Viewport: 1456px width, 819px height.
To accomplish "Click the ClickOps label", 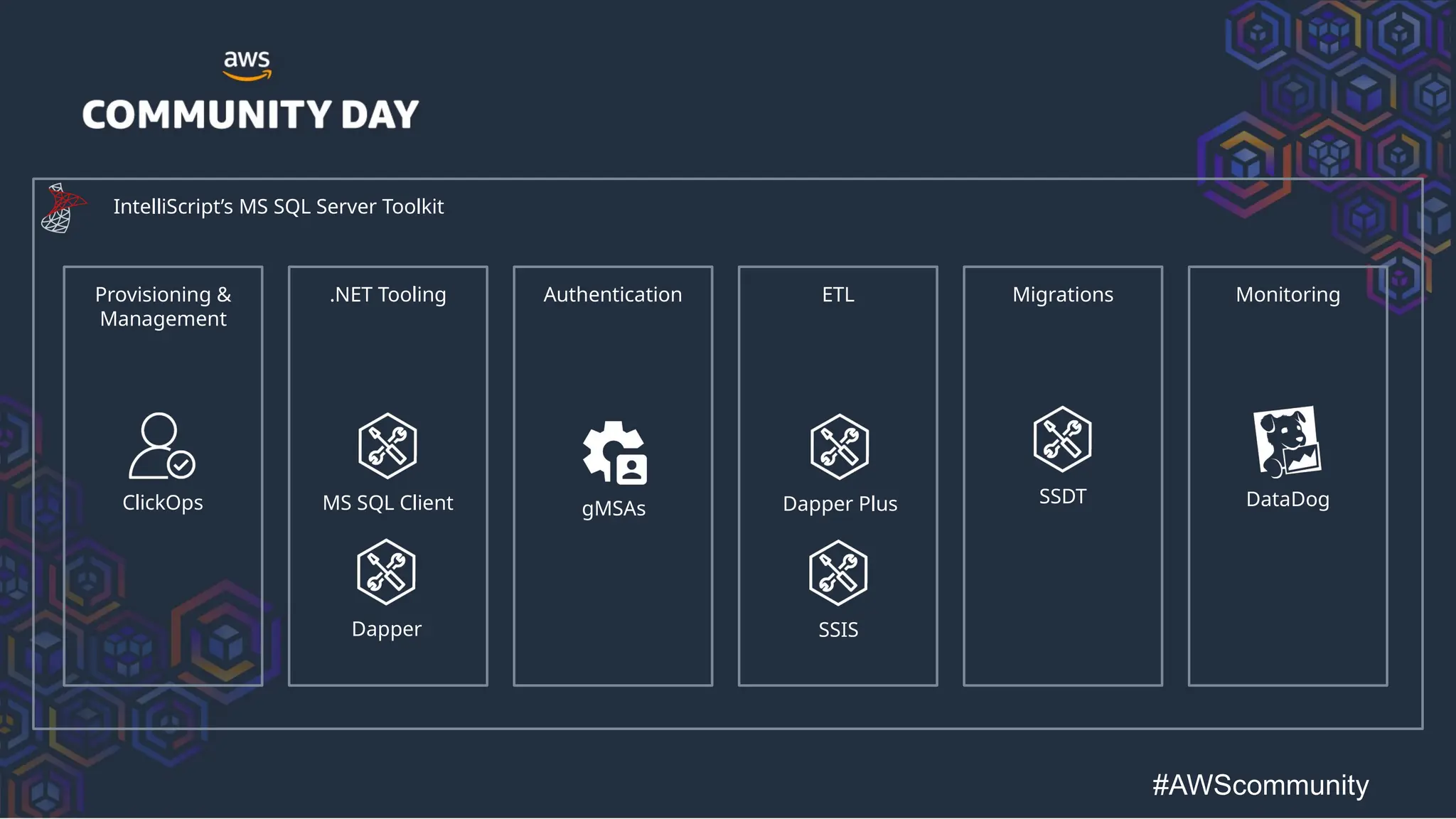I will [163, 503].
